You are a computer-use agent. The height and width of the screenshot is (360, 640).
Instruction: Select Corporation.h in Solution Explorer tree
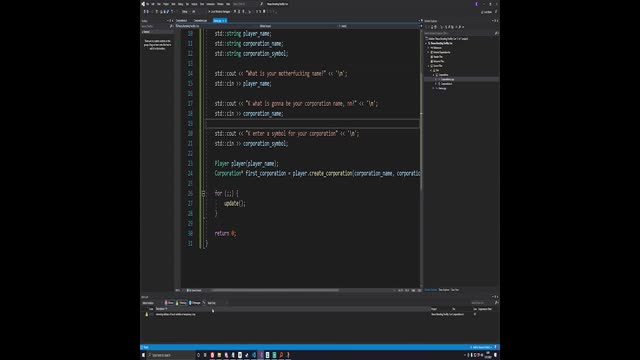(x=446, y=84)
